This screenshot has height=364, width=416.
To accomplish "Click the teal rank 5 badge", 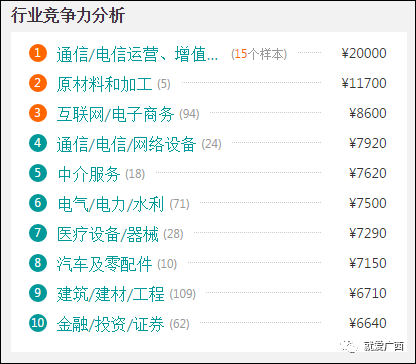I will click(38, 173).
